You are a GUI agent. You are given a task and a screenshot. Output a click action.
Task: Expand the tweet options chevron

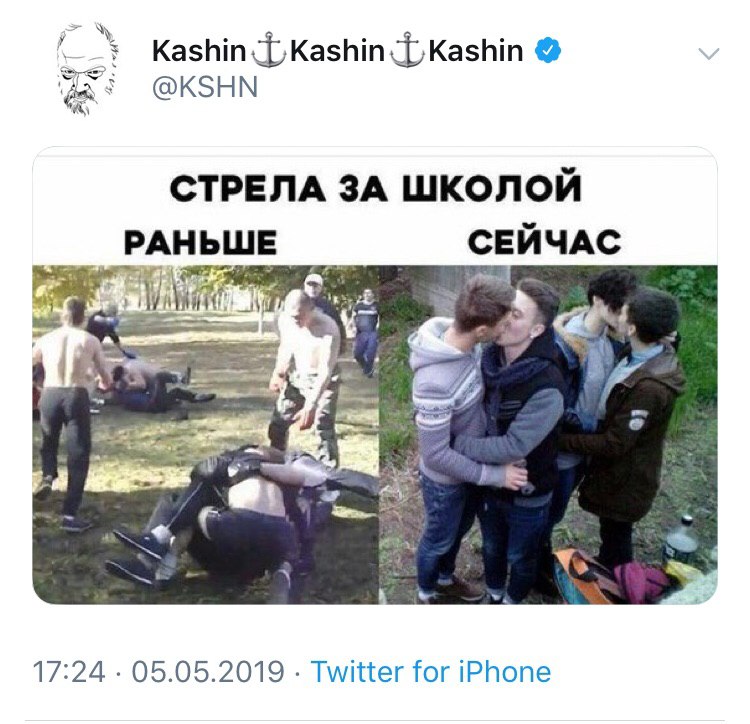click(x=708, y=54)
